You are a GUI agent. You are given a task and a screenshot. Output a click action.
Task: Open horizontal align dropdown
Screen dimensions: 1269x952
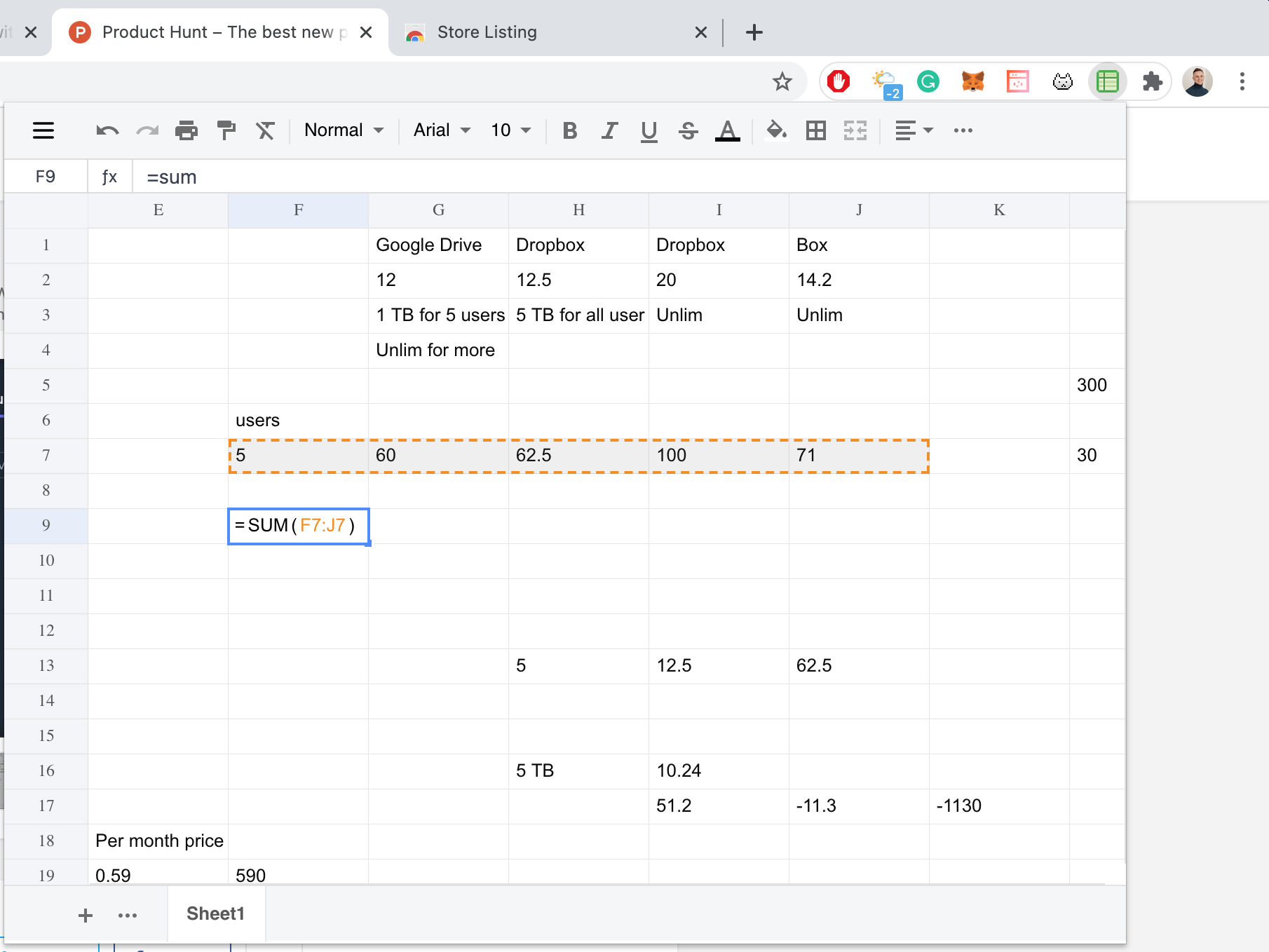point(914,130)
